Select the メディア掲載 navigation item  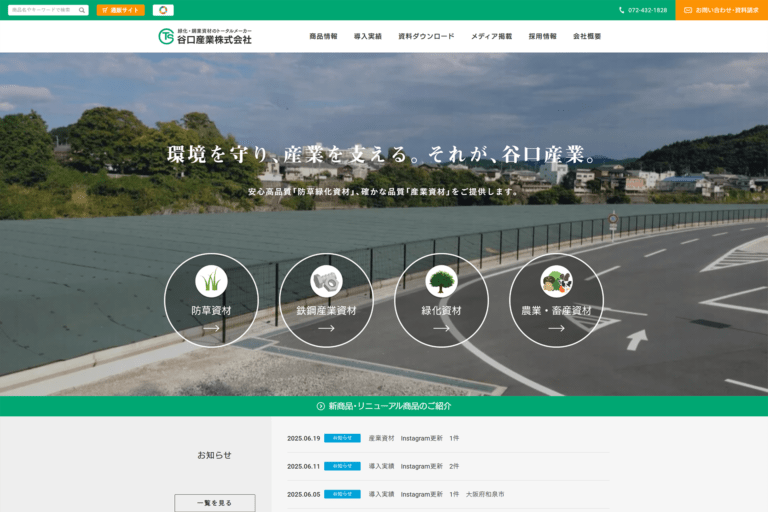[491, 36]
